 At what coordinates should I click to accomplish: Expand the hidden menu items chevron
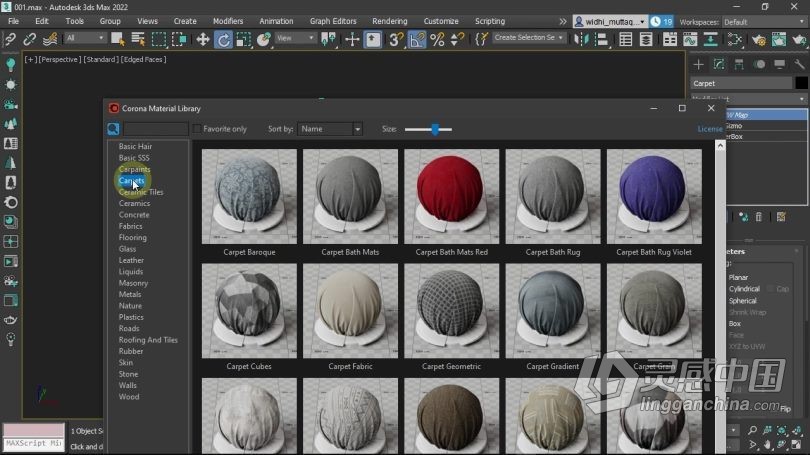[x=562, y=22]
